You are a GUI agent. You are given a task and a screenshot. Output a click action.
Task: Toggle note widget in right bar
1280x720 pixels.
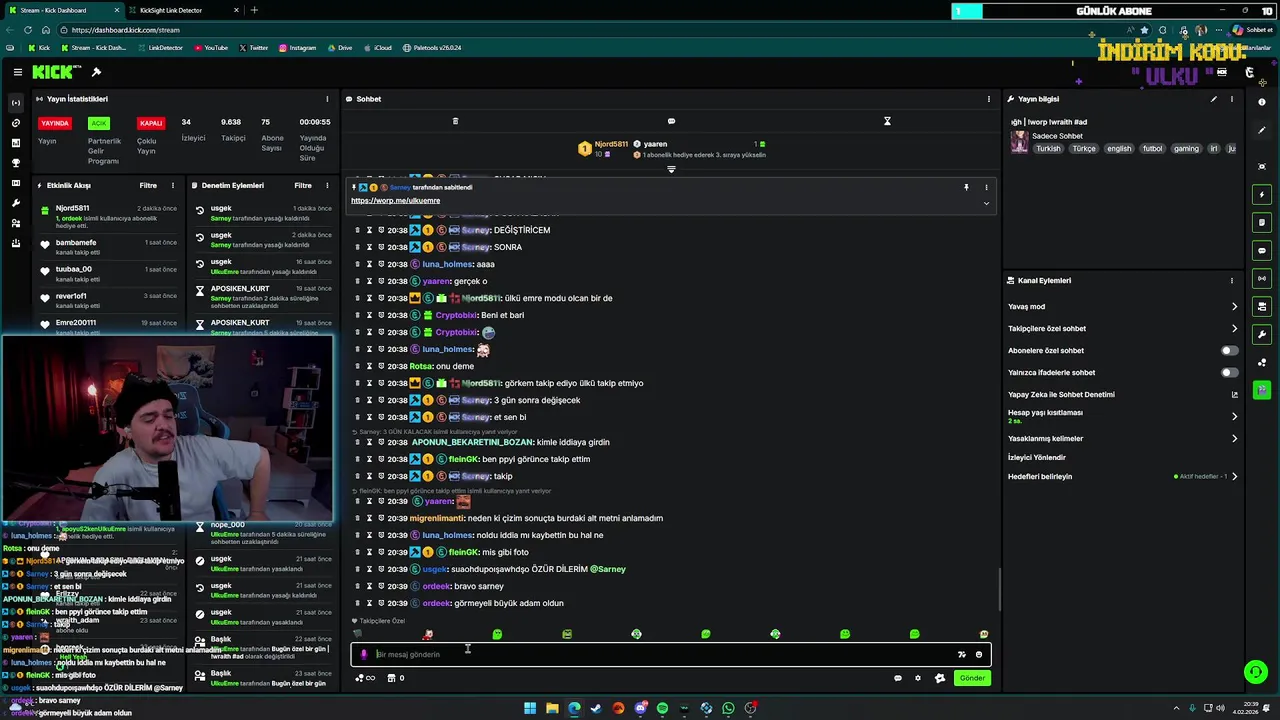pos(1262,222)
